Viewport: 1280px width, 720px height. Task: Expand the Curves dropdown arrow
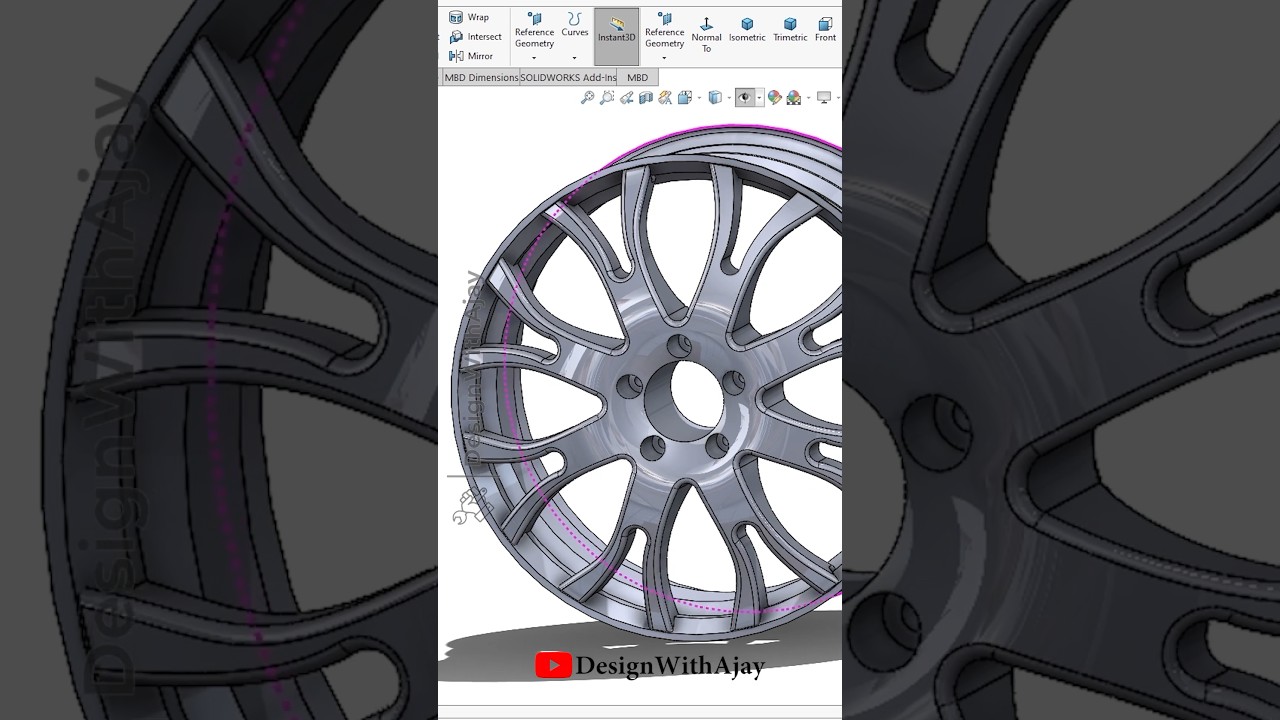575,58
